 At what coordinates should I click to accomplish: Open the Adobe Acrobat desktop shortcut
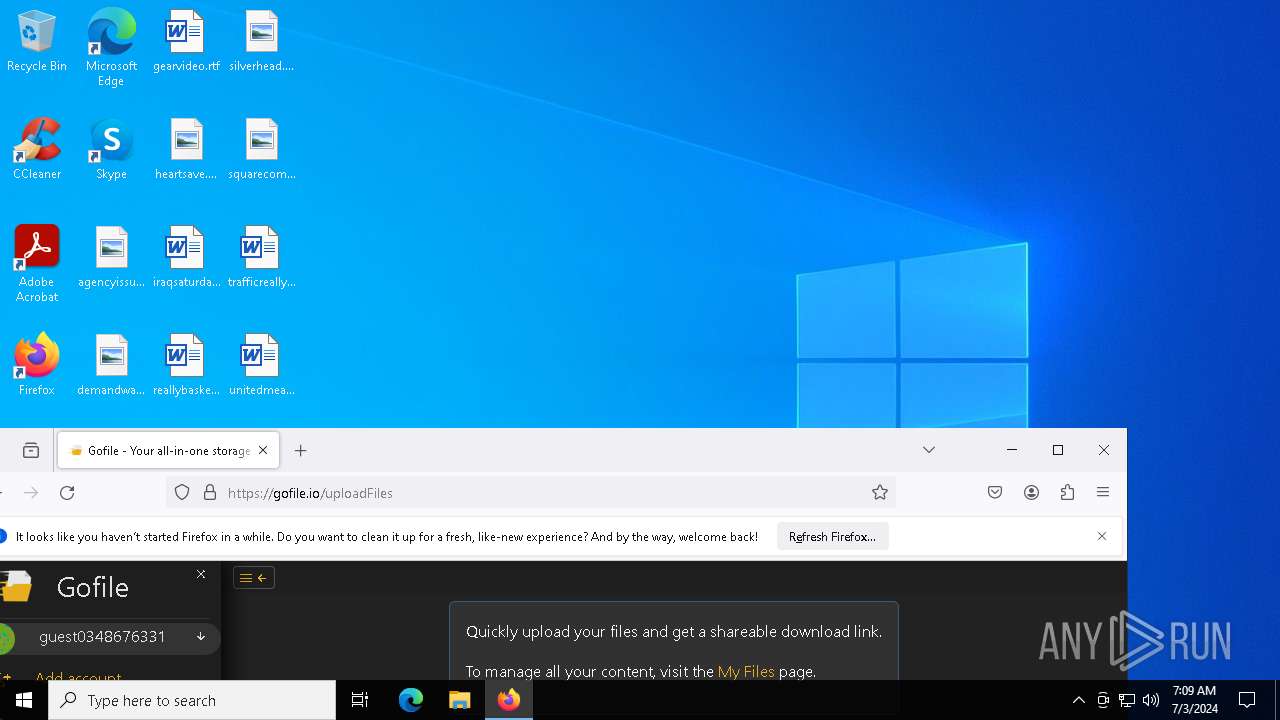pos(37,264)
